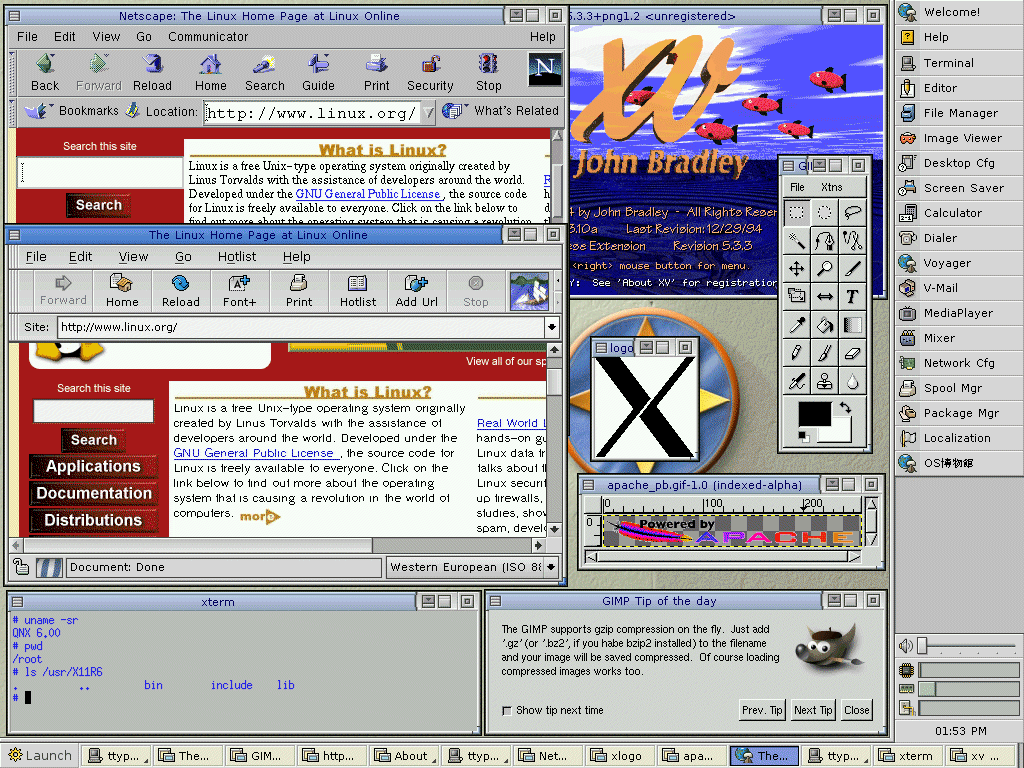The height and width of the screenshot is (768, 1024).
Task: Open Package Mgr from the shelf
Action: coord(959,413)
